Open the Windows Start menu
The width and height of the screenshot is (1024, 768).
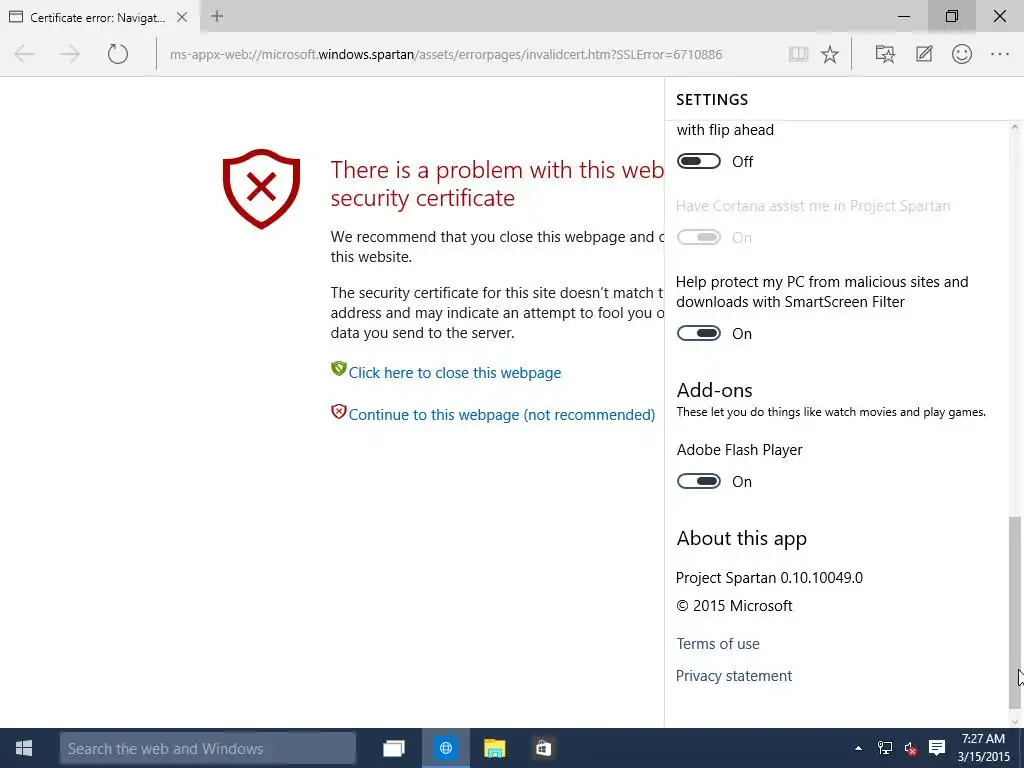point(24,748)
